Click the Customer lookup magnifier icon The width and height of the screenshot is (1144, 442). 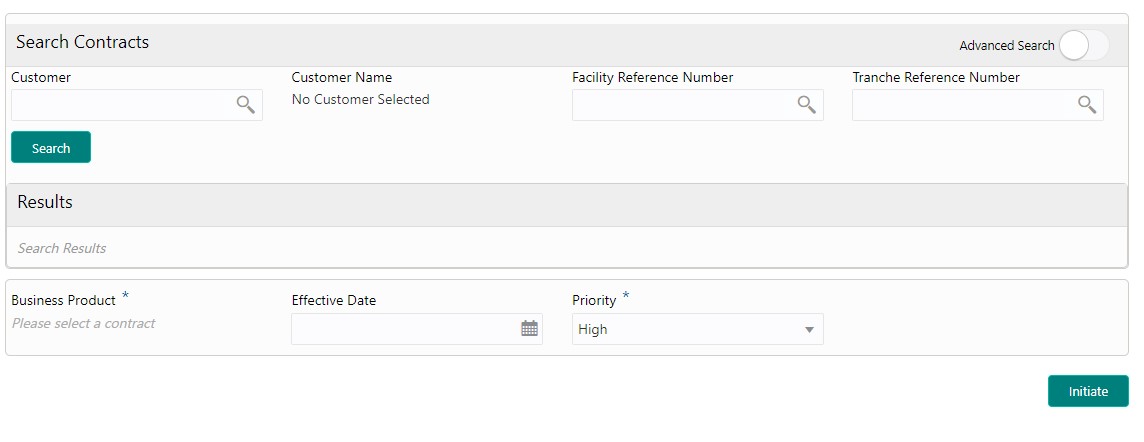[245, 105]
